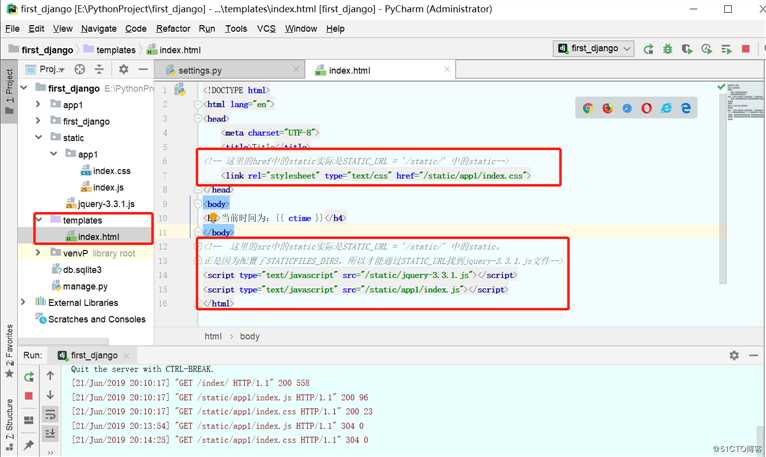This screenshot has width=766, height=457.
Task: Close the index.html tab
Action: click(447, 69)
